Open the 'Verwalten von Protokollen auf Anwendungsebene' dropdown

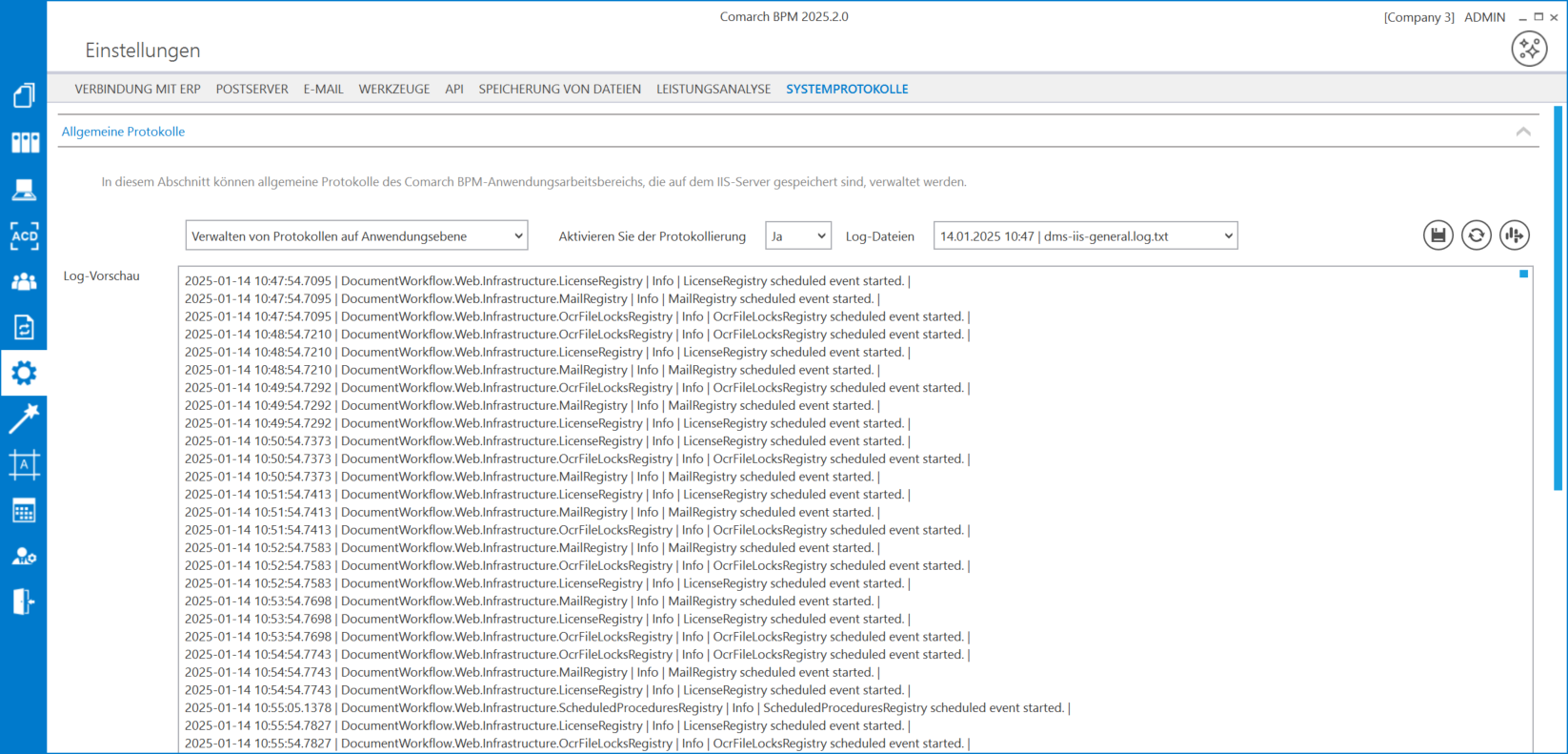pos(356,236)
